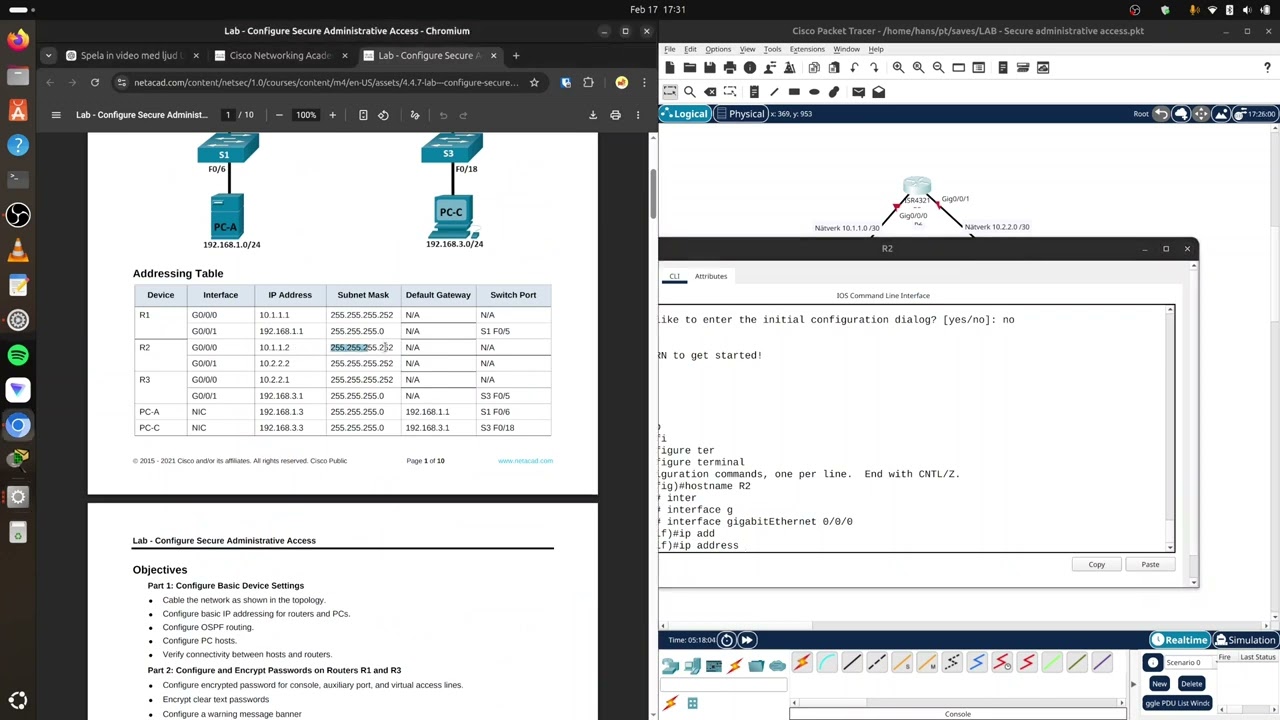Activate Realtime mode
Screen dimensions: 1280x720
pyautogui.click(x=1180, y=640)
